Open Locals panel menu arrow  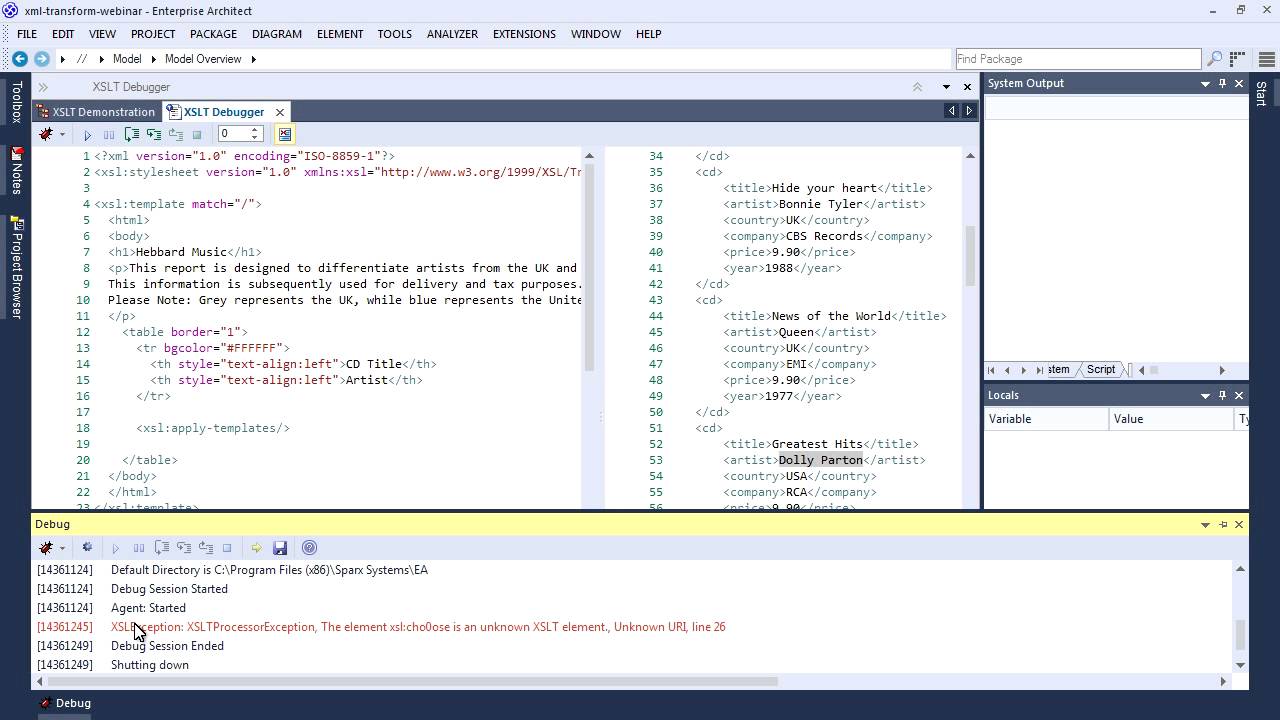[x=1205, y=396]
